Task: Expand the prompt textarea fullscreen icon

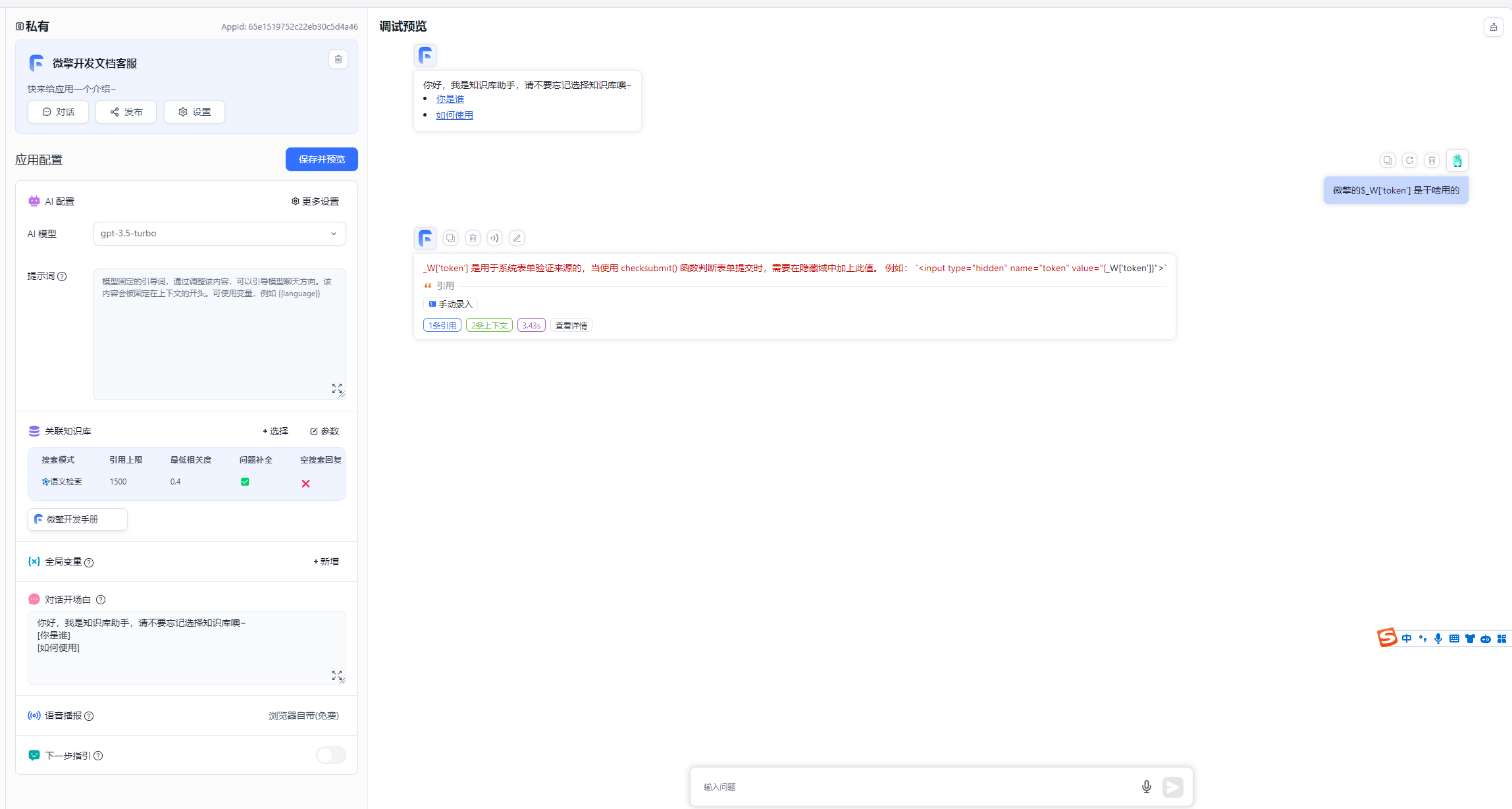Action: [337, 388]
